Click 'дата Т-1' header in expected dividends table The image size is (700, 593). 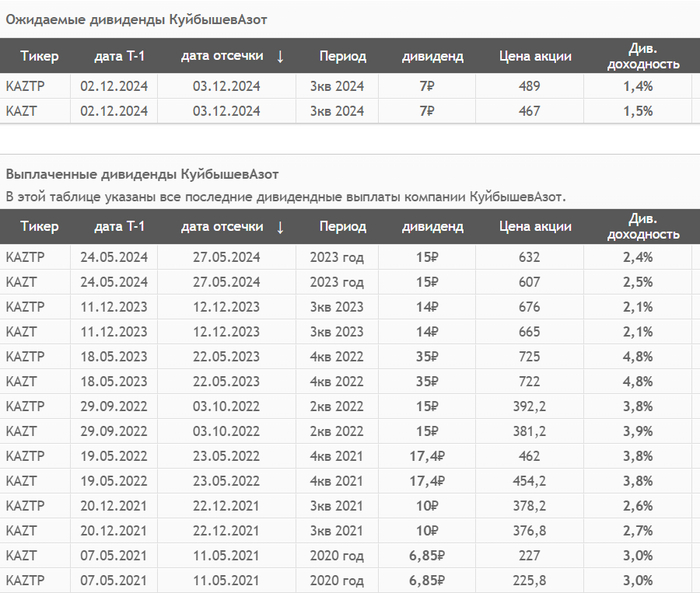tap(119, 56)
